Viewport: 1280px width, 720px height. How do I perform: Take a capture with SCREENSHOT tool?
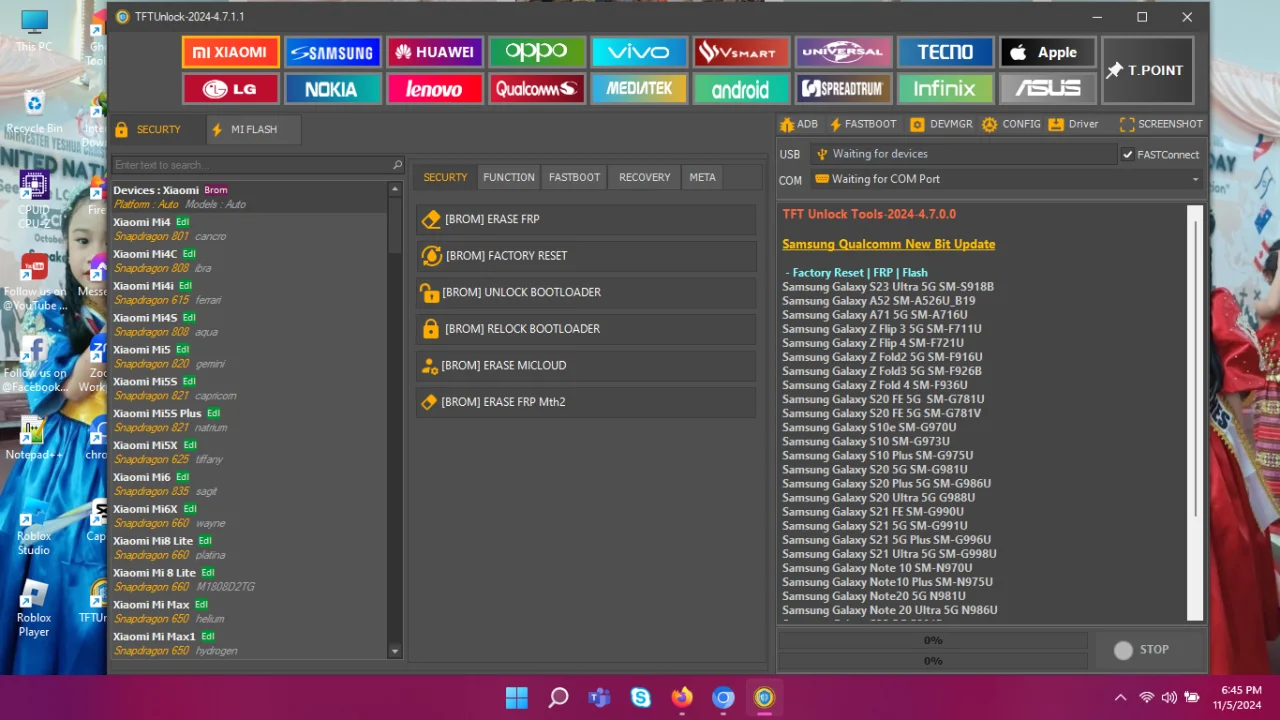[1161, 124]
